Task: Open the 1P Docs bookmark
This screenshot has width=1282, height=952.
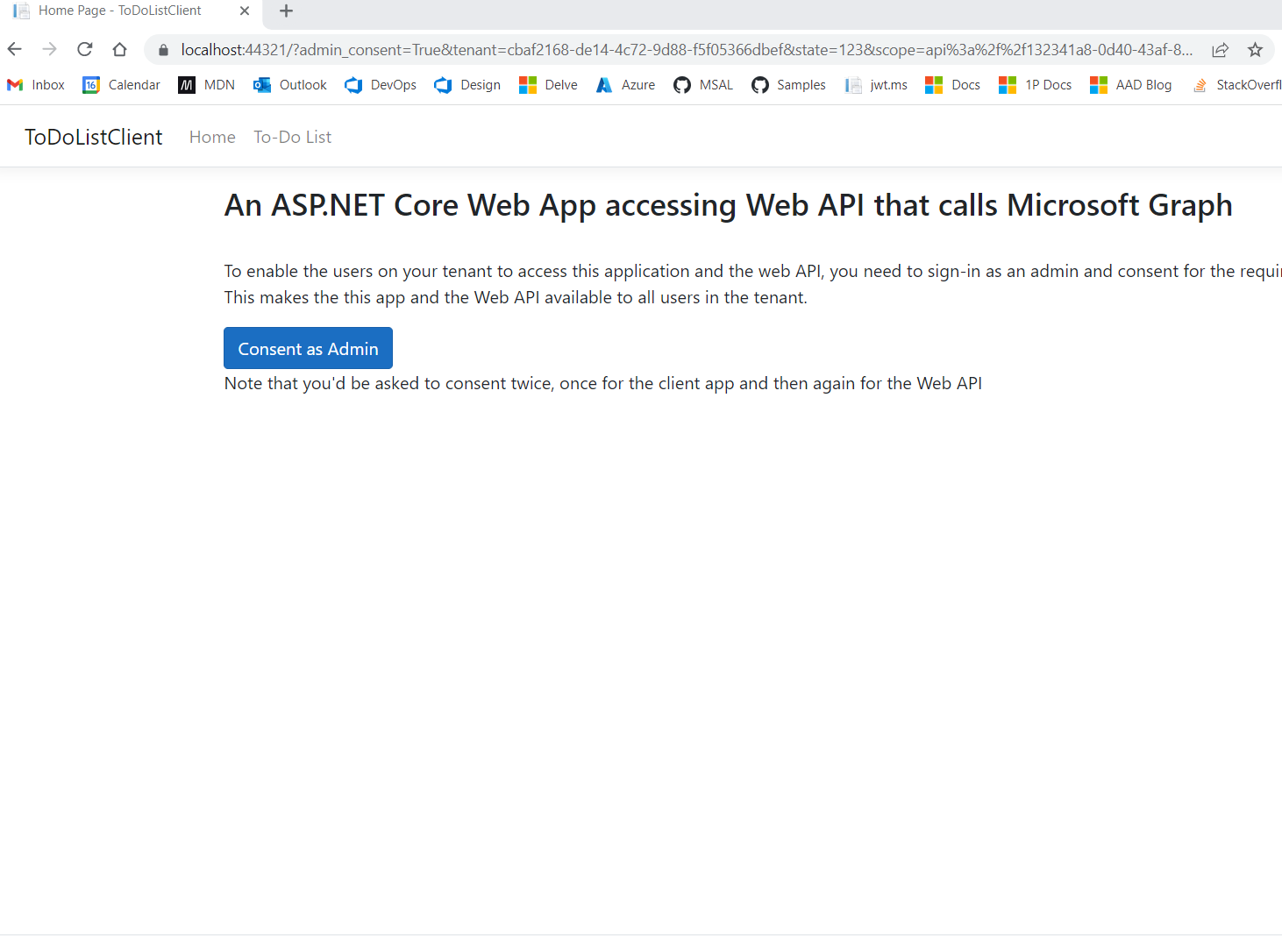Action: [x=1036, y=85]
